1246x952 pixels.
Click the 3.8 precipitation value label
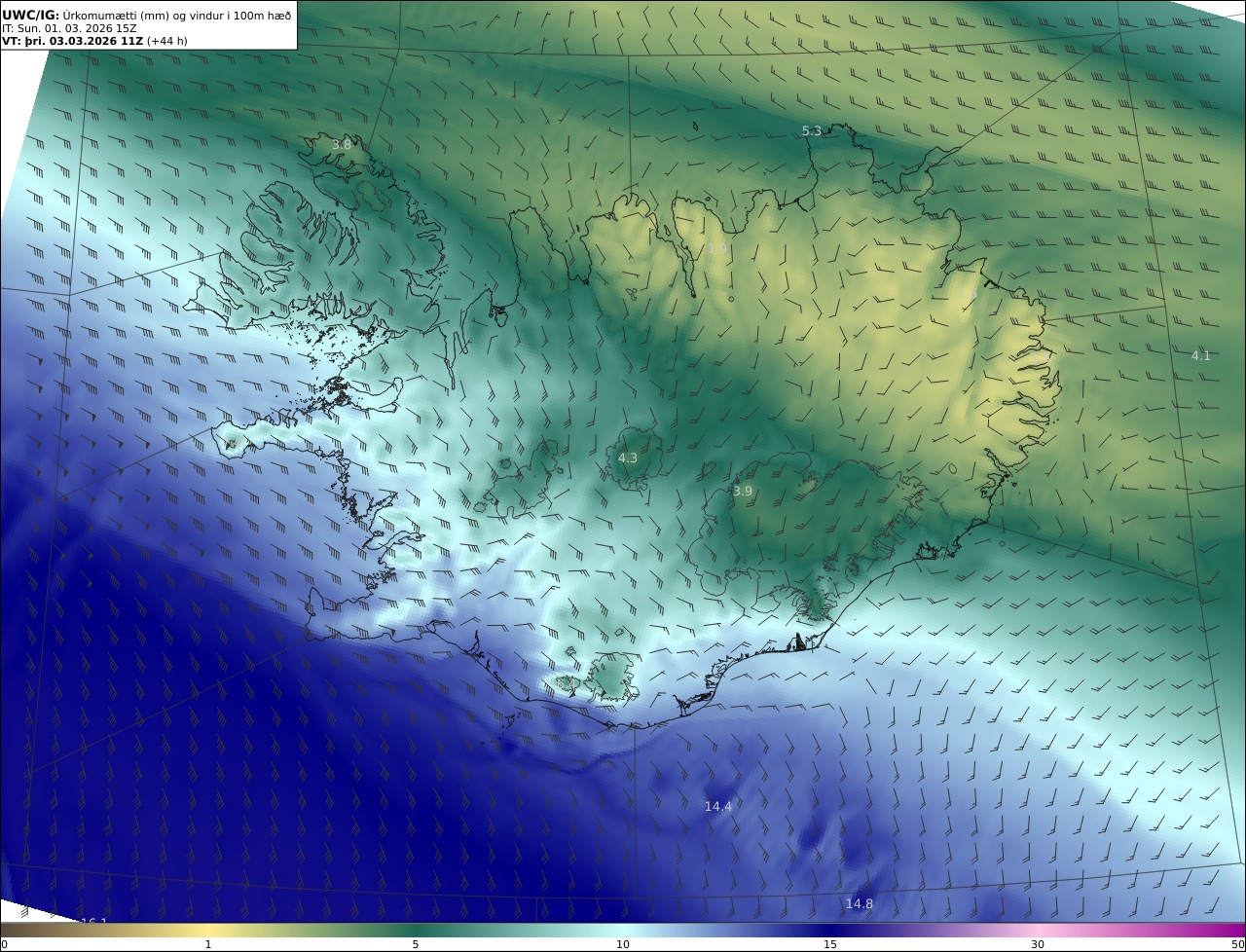[x=342, y=144]
